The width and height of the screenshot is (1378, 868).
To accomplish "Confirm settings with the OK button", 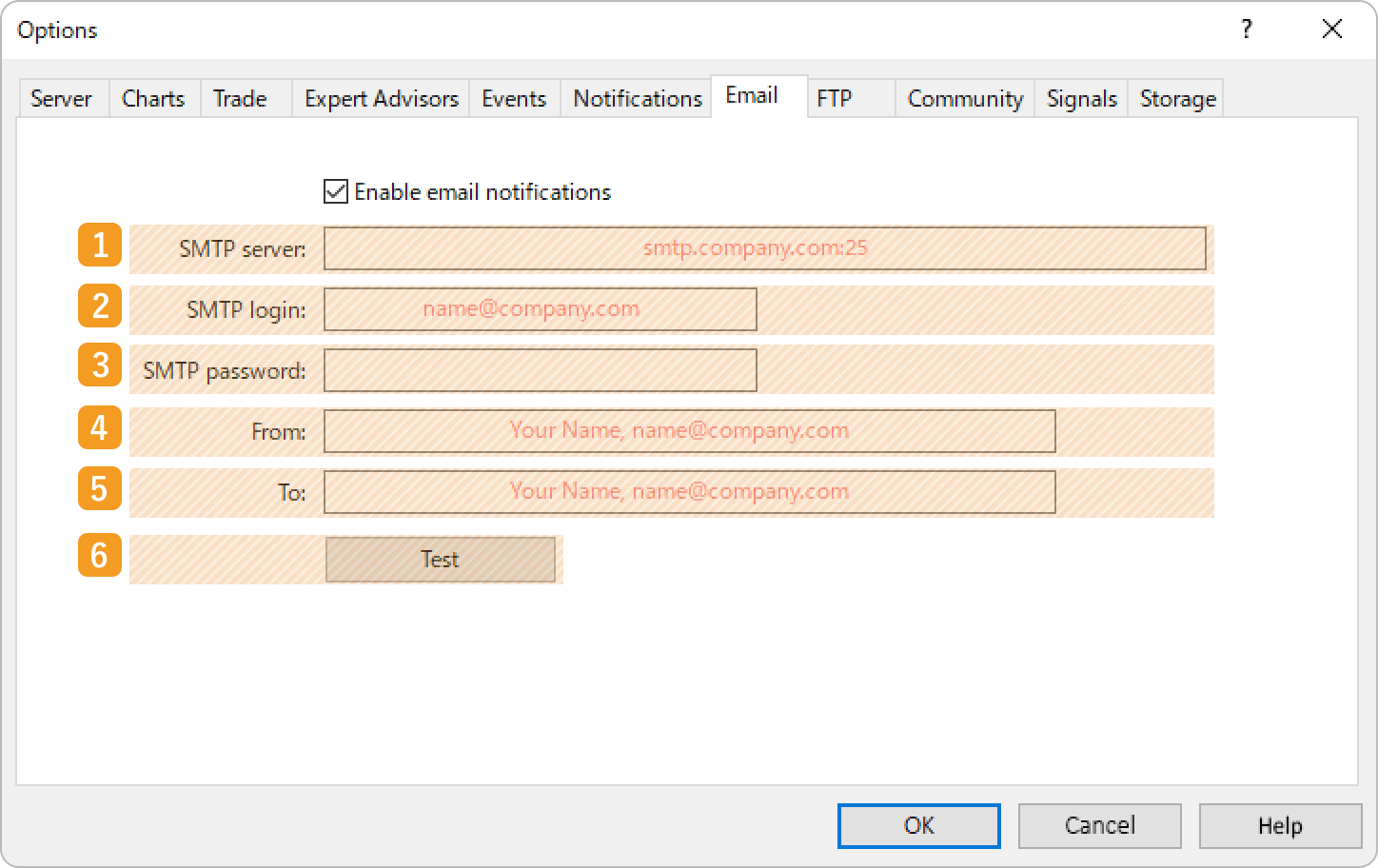I will (x=917, y=825).
